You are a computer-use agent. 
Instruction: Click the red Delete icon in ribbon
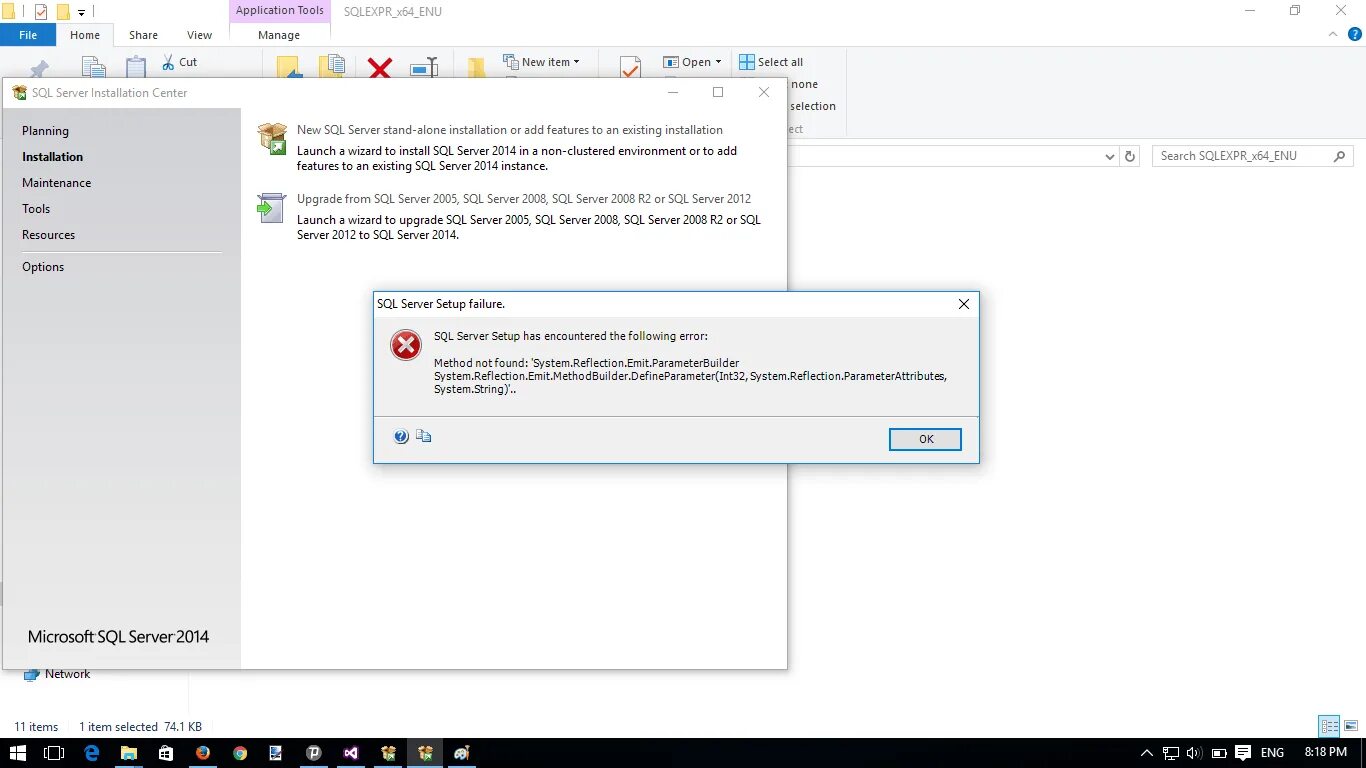click(x=380, y=68)
